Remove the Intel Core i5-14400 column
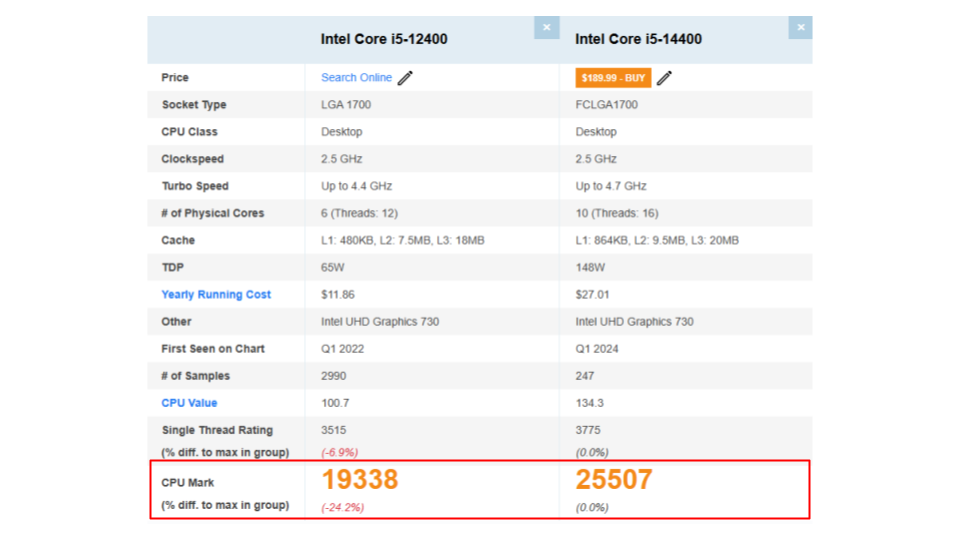This screenshot has height=540, width=960. 800,28
